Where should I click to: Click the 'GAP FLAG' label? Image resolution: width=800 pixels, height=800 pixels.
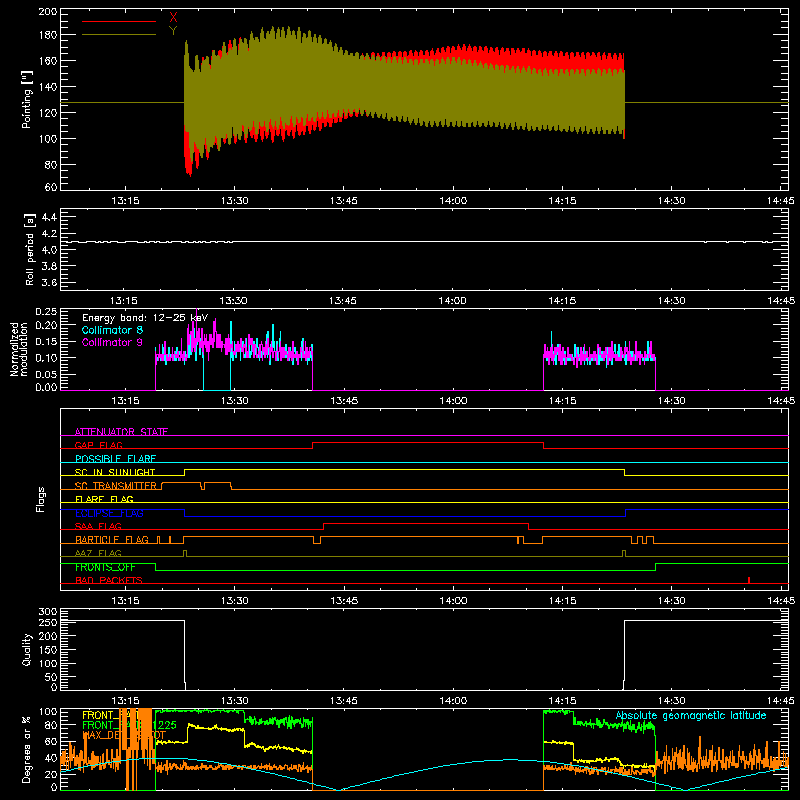coord(98,445)
